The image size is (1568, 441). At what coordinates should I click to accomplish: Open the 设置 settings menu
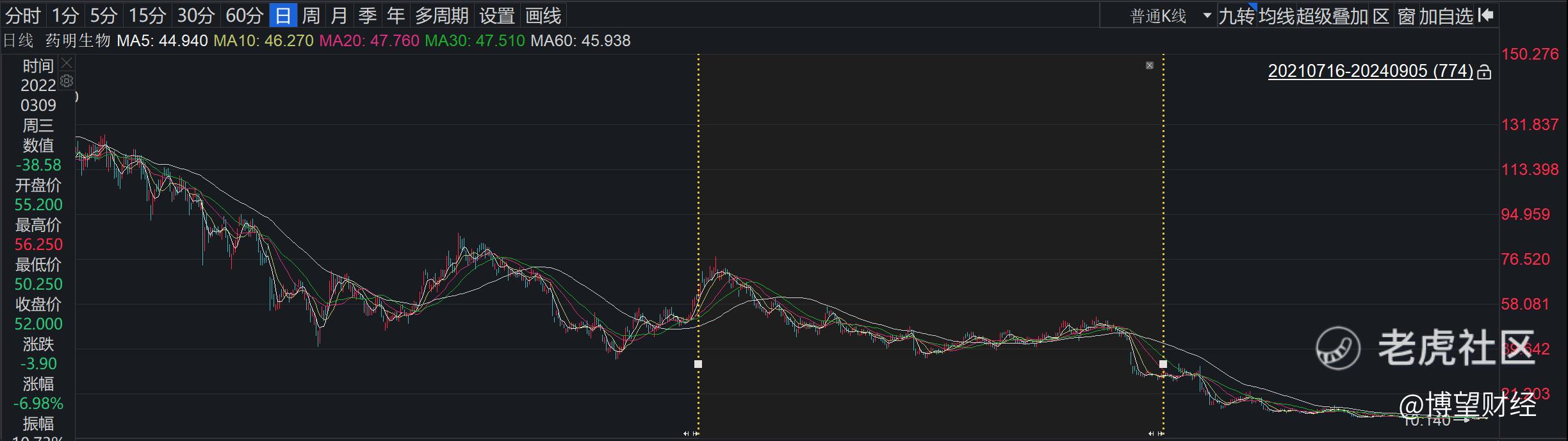[x=497, y=15]
